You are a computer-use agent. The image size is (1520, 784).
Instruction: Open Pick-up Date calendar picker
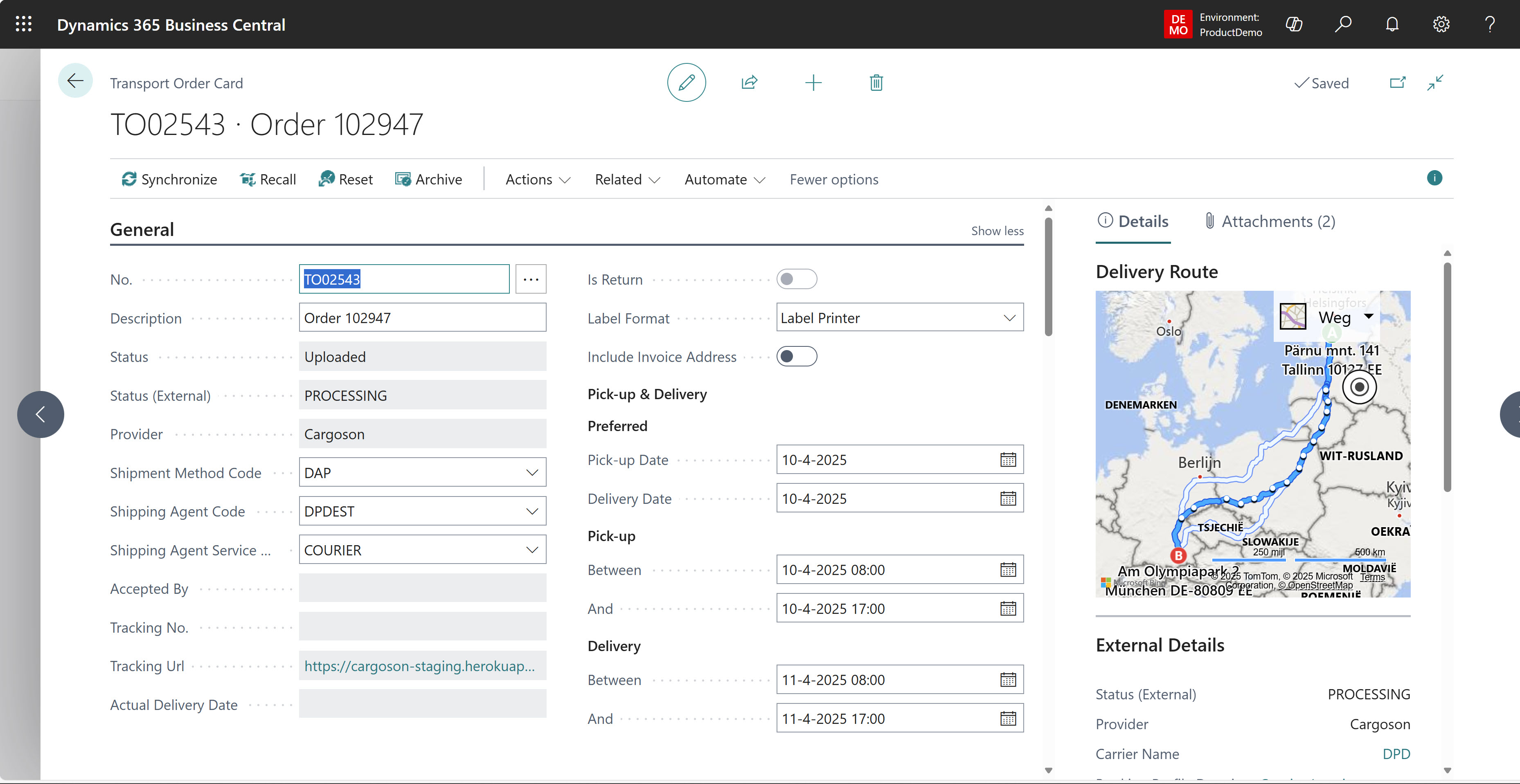[x=1008, y=460]
